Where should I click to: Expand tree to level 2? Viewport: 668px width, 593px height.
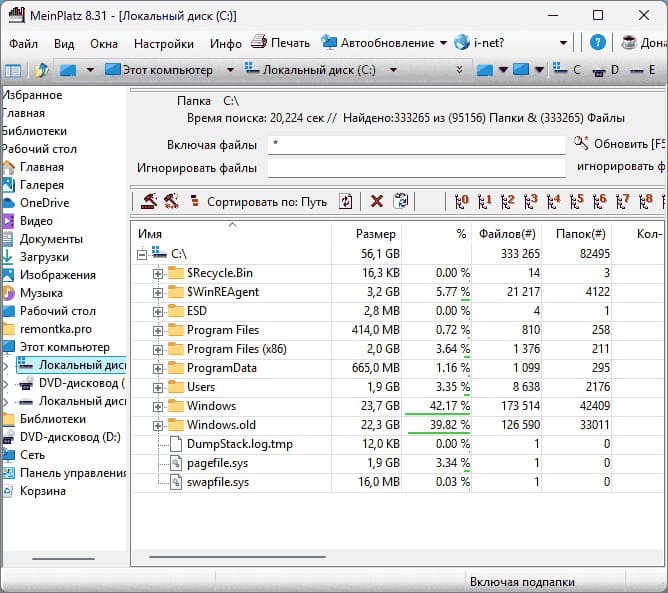[507, 201]
